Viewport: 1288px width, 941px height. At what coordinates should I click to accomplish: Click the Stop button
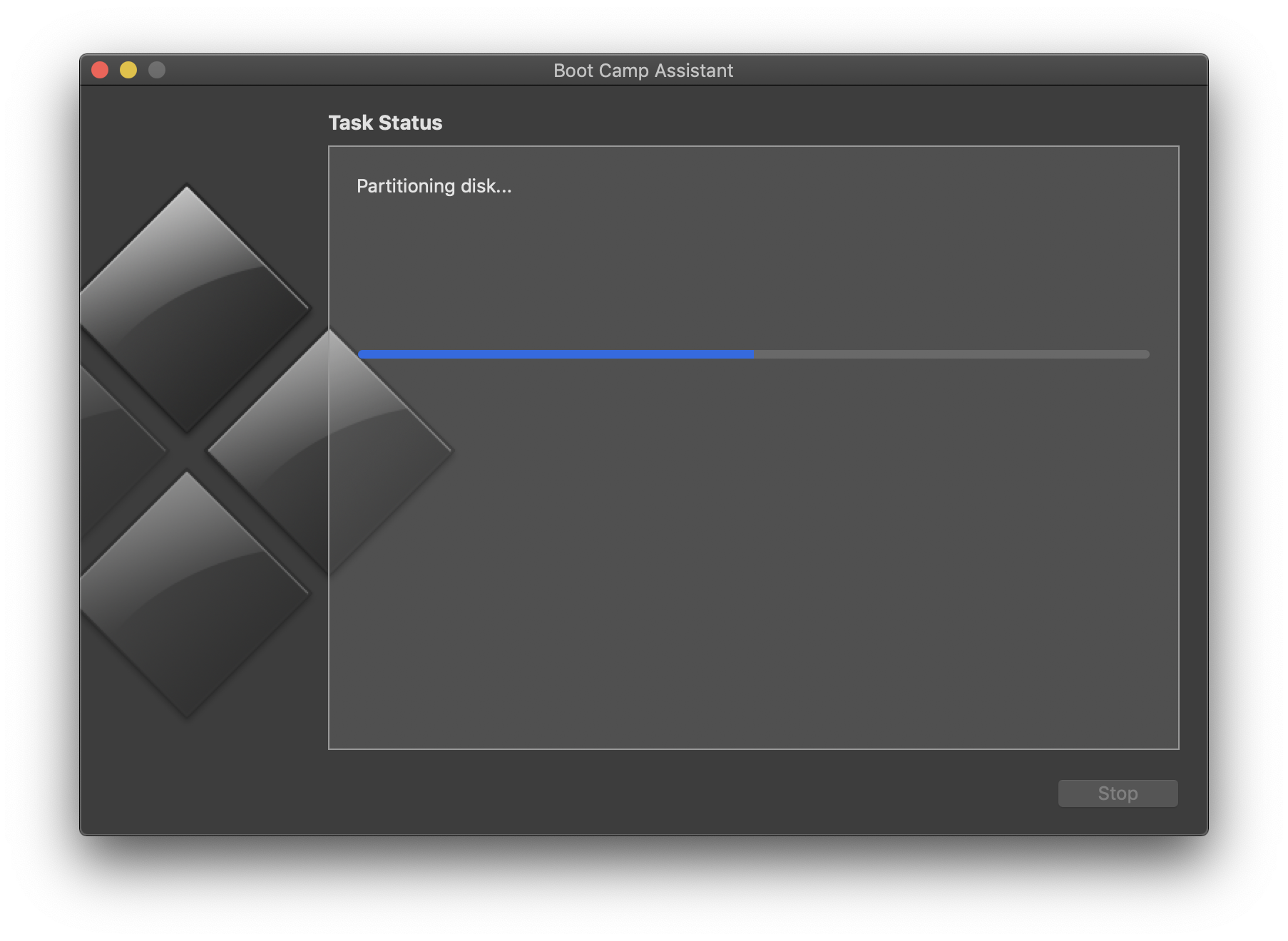tap(1118, 793)
